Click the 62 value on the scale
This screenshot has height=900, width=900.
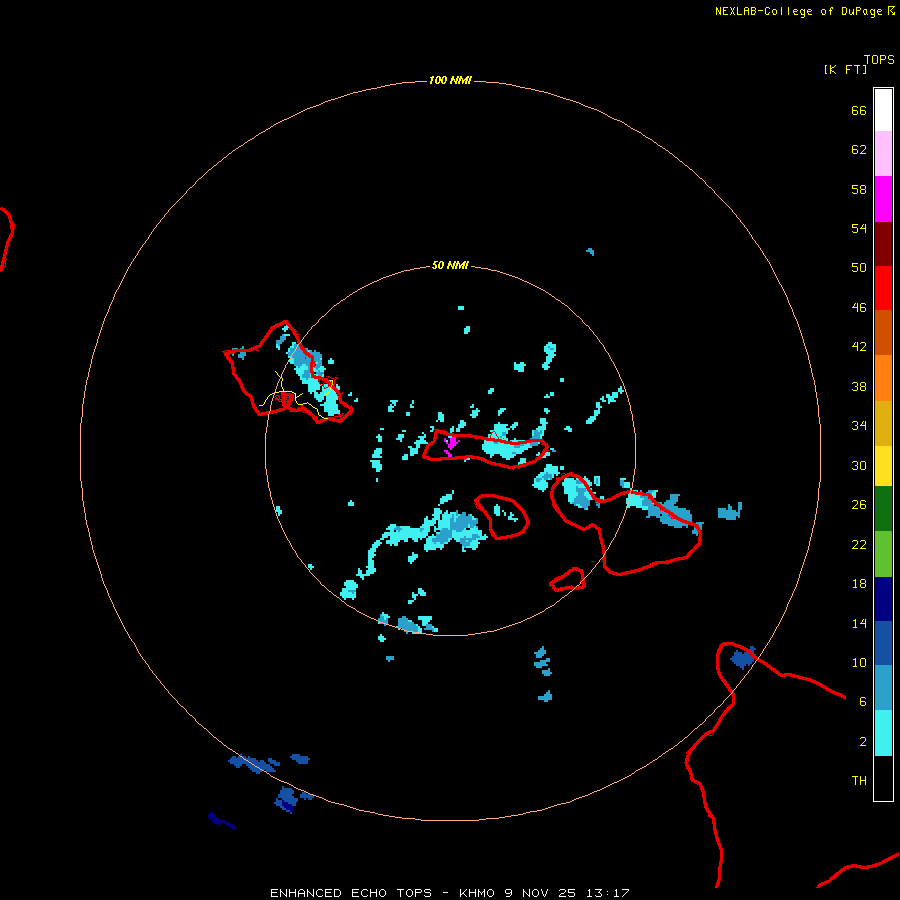pos(859,149)
